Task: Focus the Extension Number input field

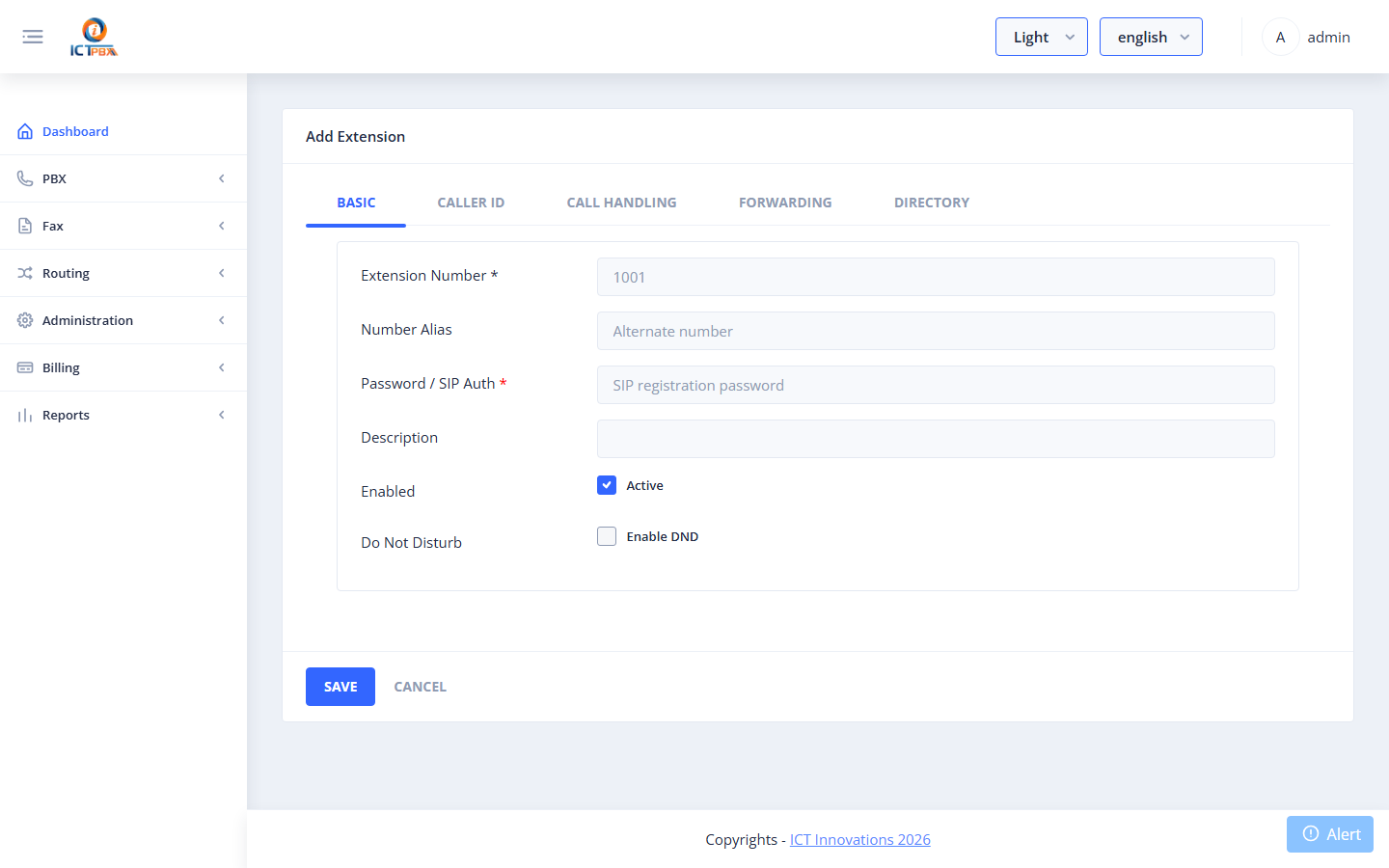Action: [x=936, y=277]
